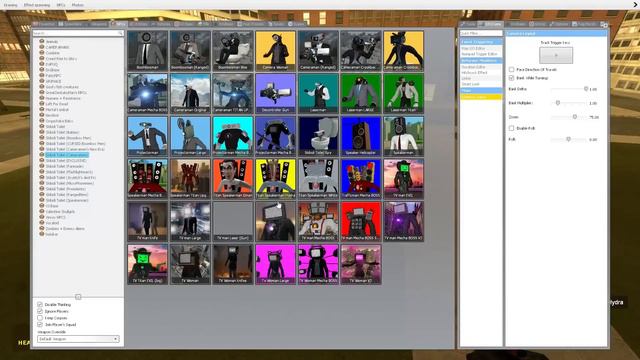
Task: Adjust the Roll slider
Action: [569, 140]
